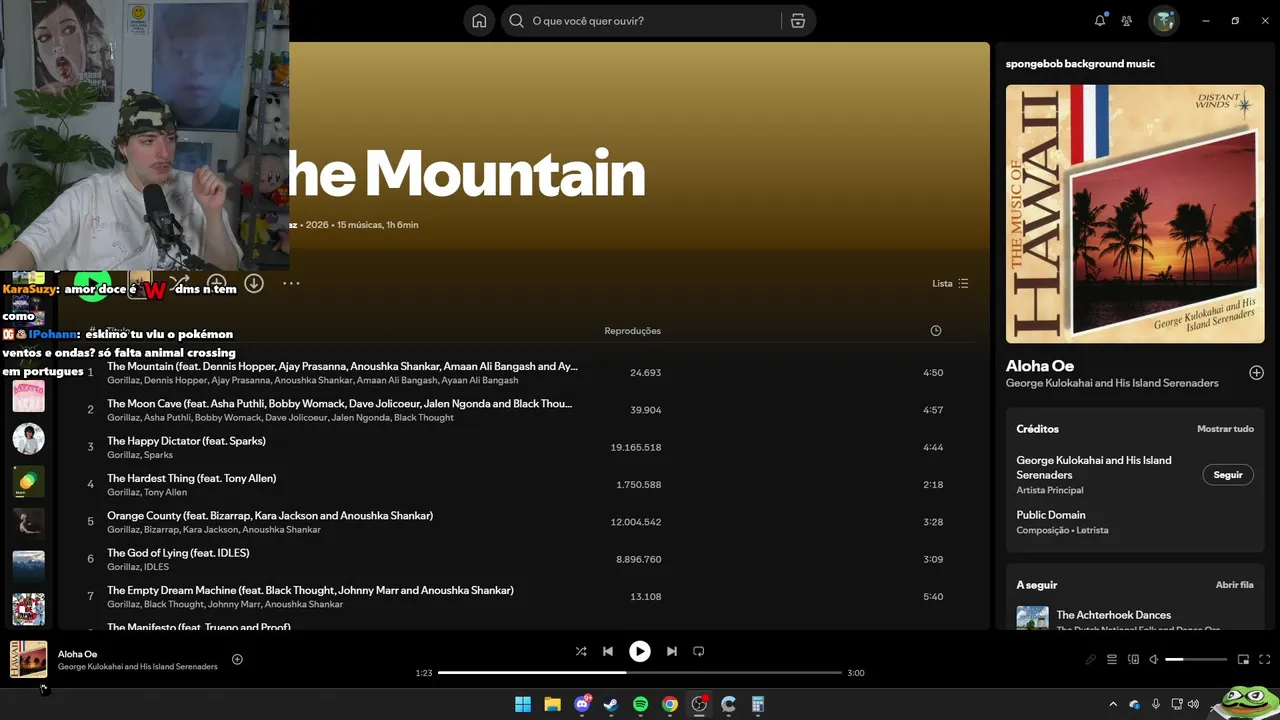1280x720 pixels.
Task: Open the album's three-dots more options
Action: (x=291, y=283)
